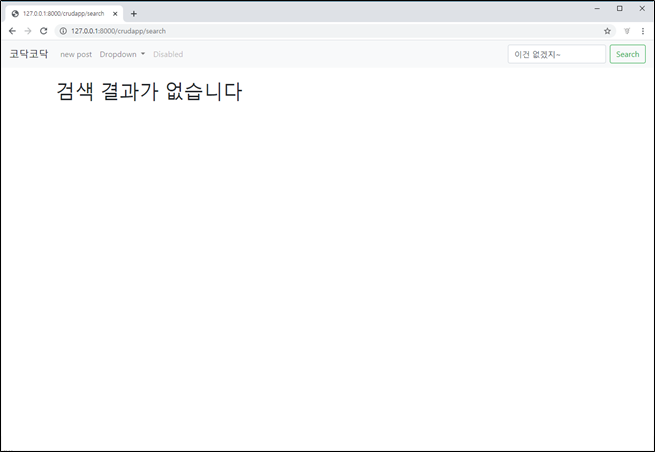Reload the current page
This screenshot has width=655, height=452.
coord(43,31)
